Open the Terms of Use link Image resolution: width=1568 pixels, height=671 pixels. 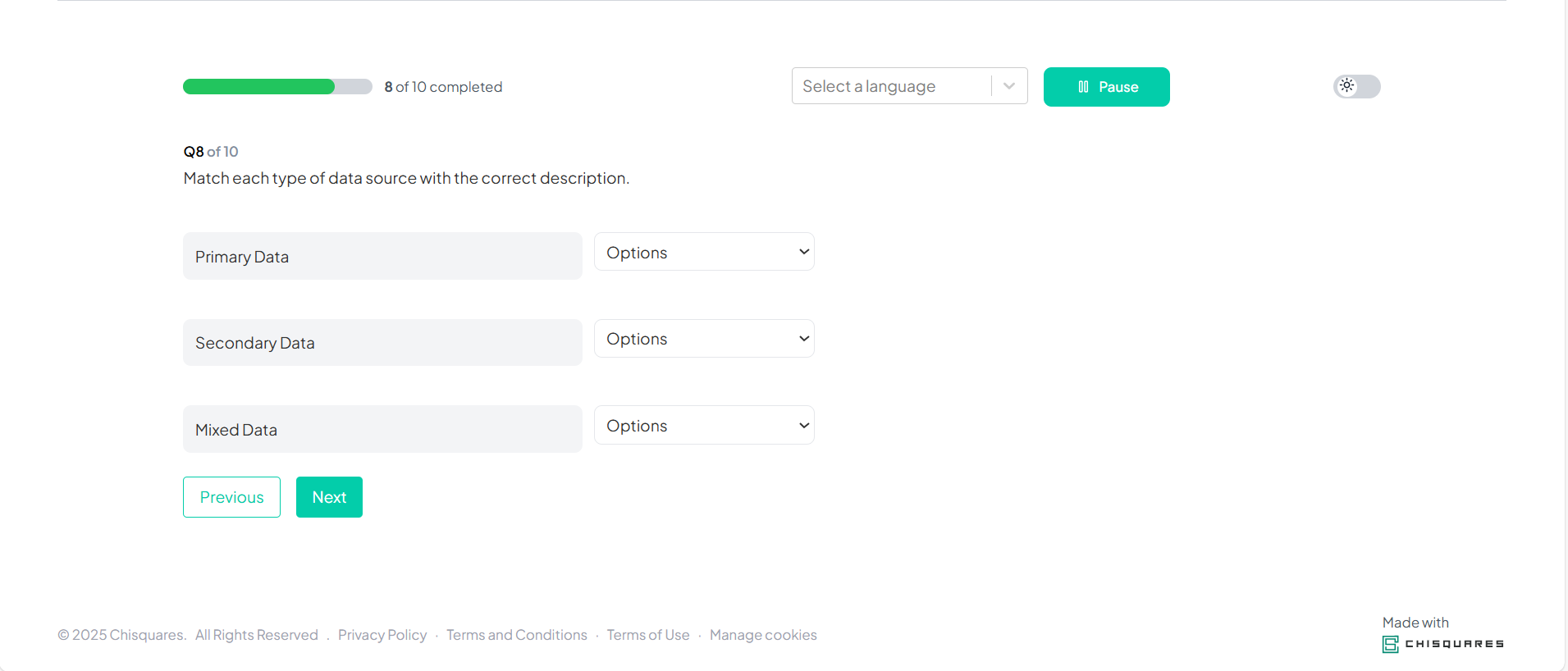(648, 635)
